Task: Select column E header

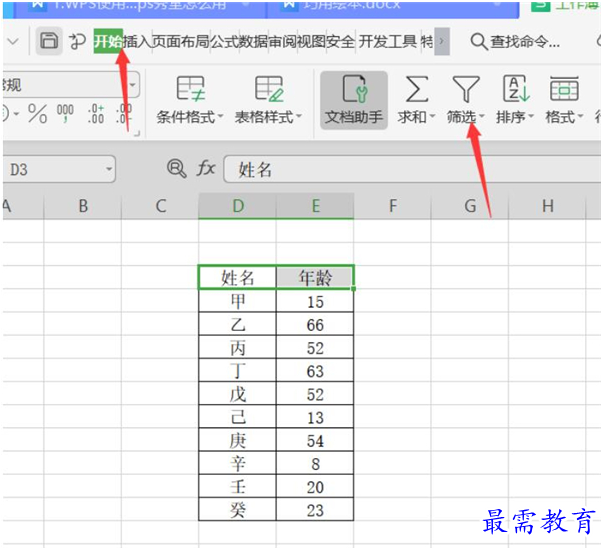Action: click(x=315, y=206)
